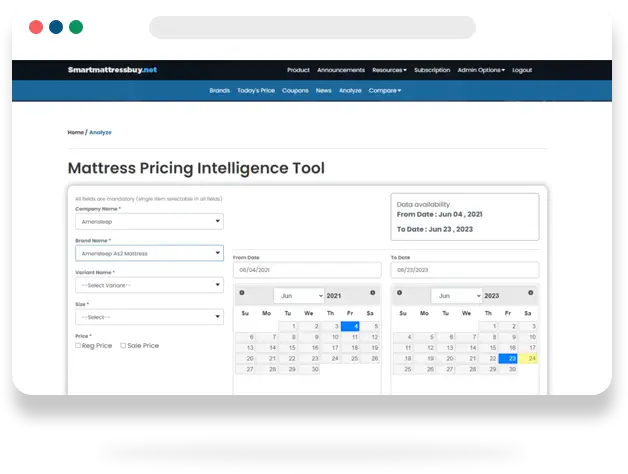Go to previous month in From Date calendar
Viewport: 628px width, 474px height.
(x=242, y=293)
